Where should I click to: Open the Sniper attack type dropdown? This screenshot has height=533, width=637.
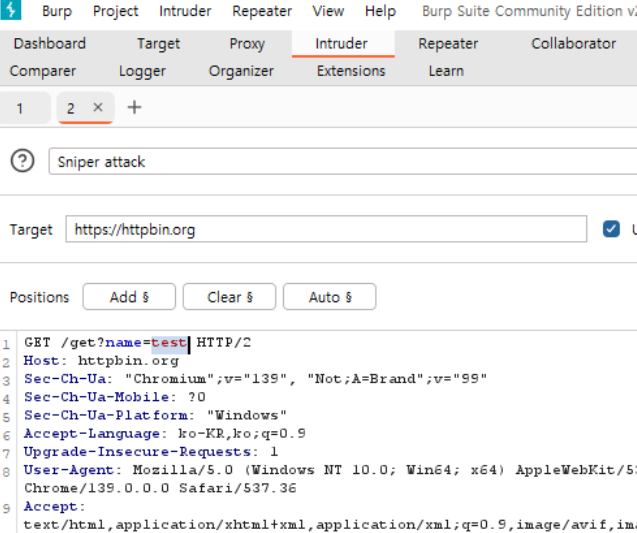(x=343, y=162)
